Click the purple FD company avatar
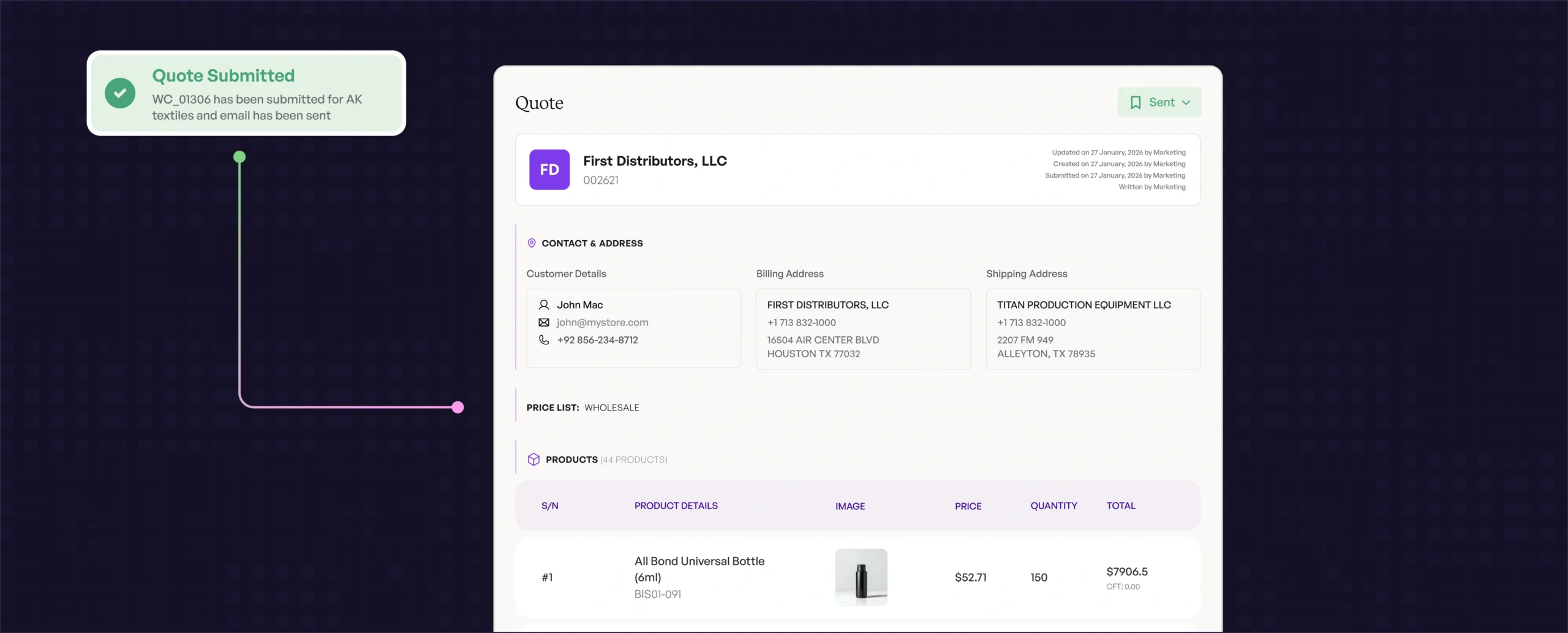 pos(549,170)
